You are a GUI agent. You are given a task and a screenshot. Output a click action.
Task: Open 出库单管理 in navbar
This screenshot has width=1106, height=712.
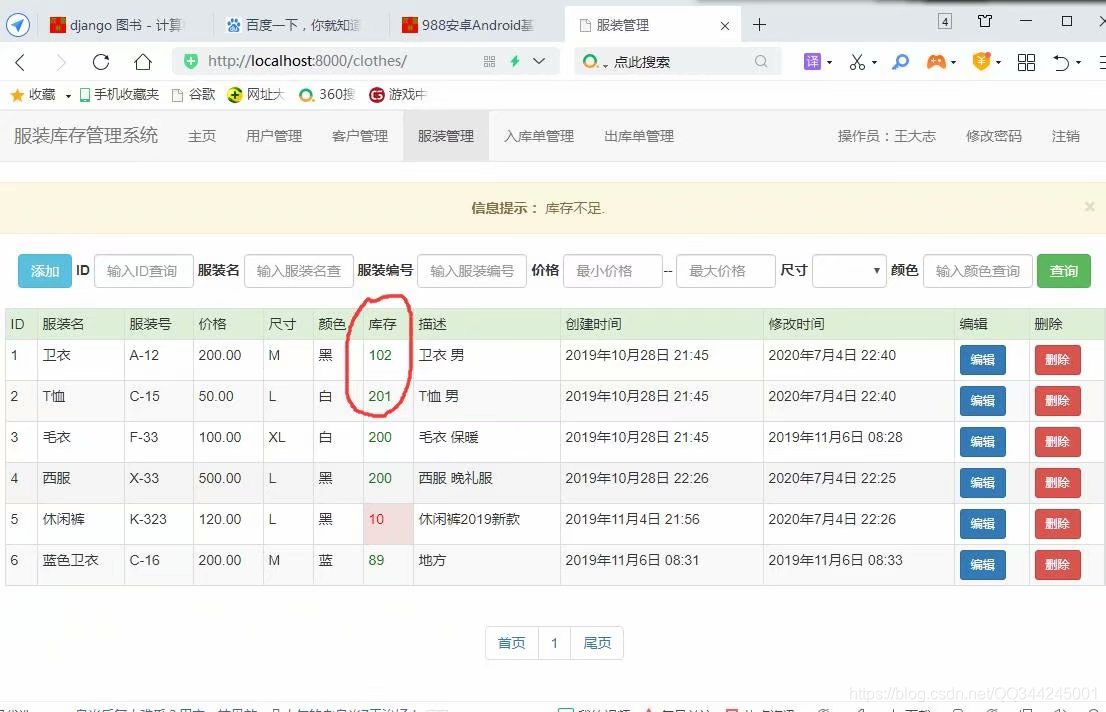coord(639,136)
